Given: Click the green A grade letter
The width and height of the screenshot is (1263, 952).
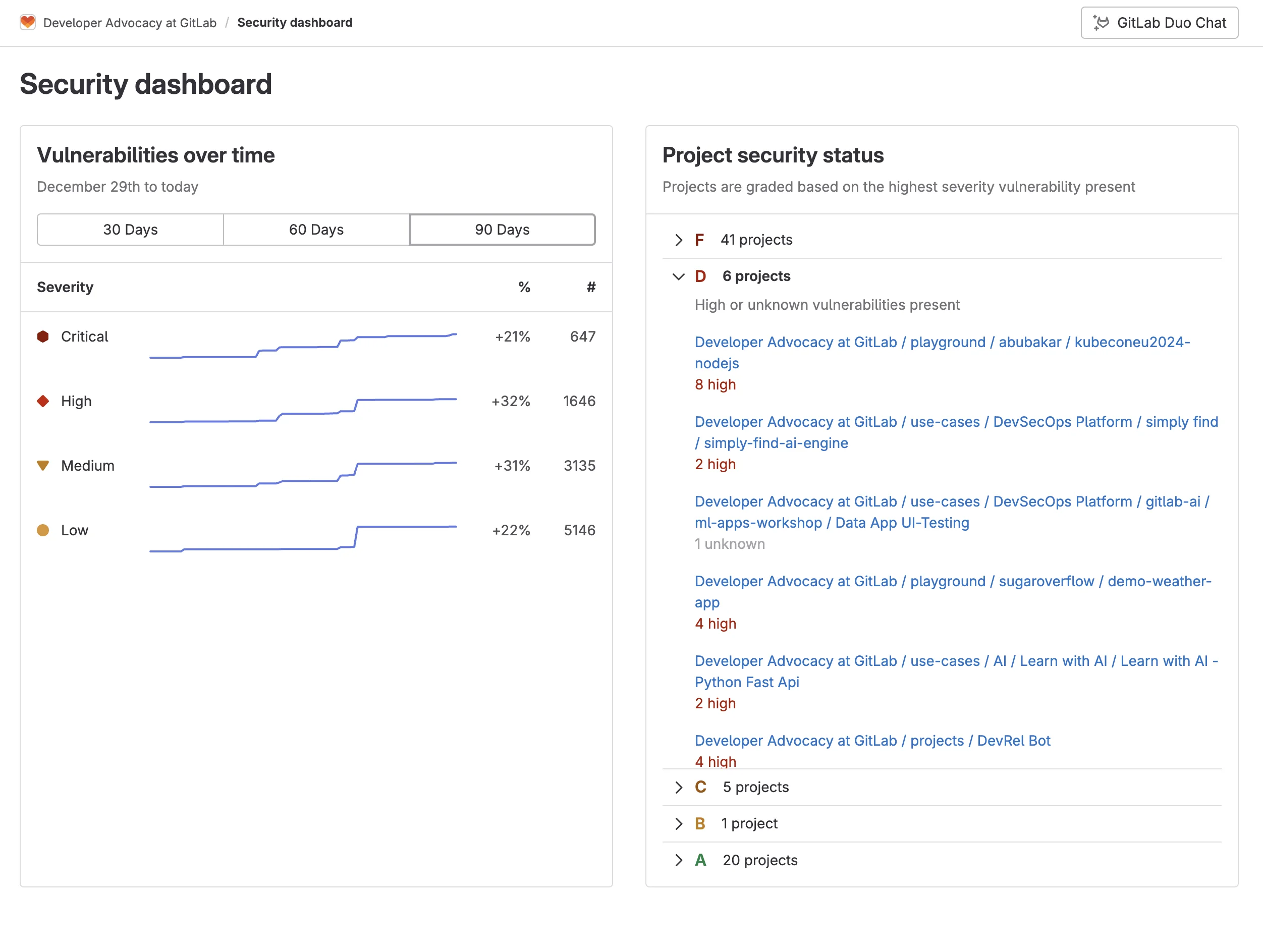Looking at the screenshot, I should click(x=700, y=860).
